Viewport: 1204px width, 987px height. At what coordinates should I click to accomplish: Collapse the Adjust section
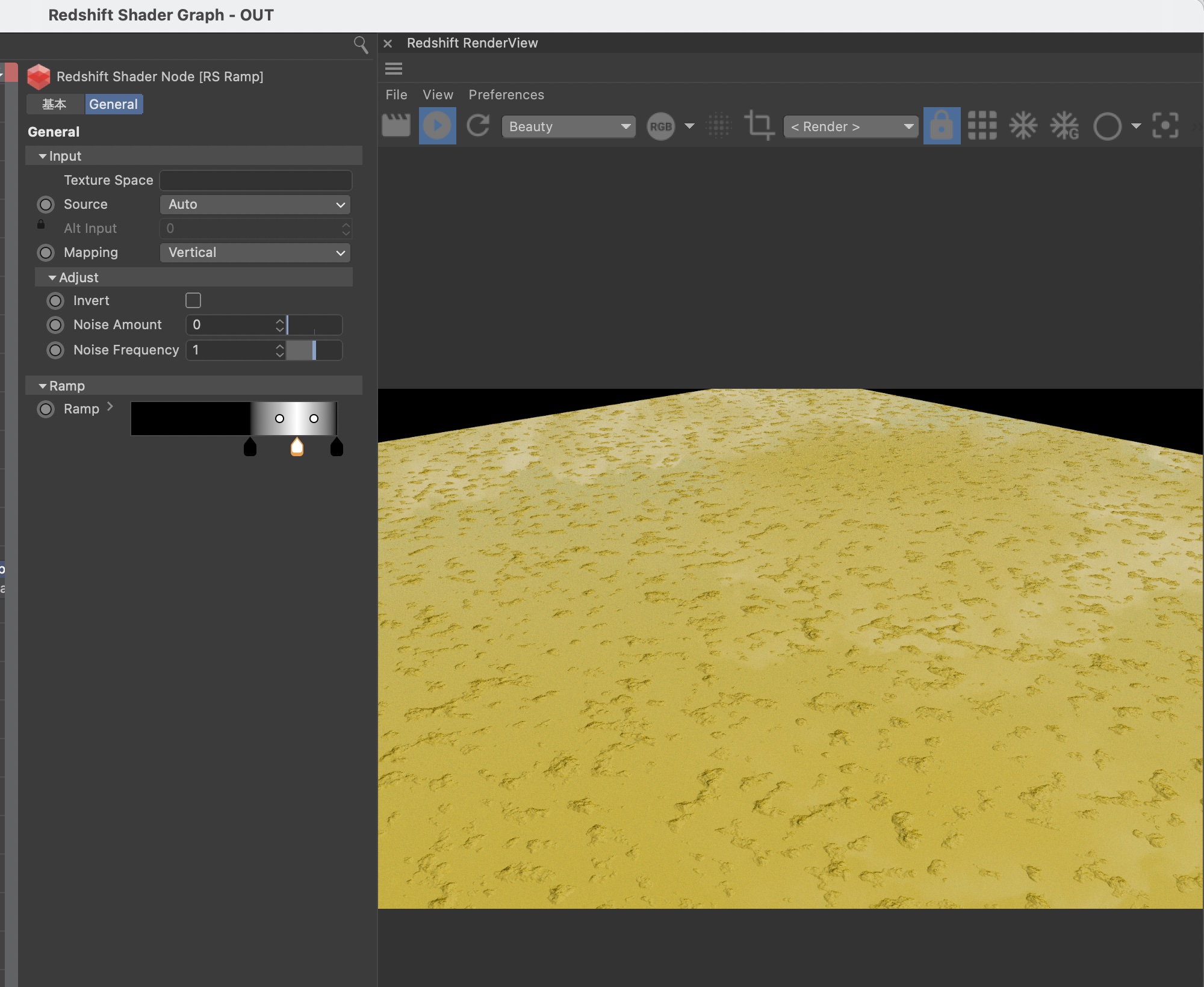coord(53,277)
